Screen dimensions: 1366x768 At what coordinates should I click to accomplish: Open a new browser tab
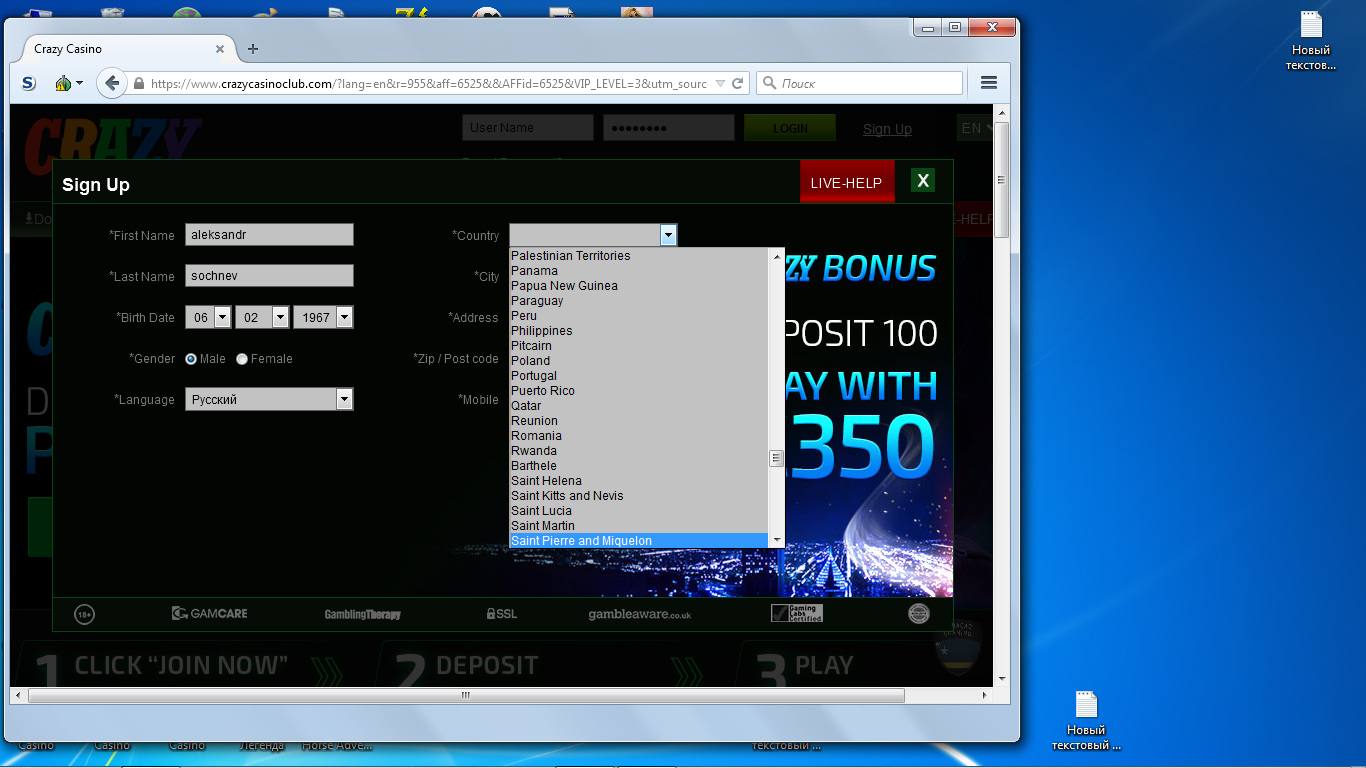click(253, 48)
